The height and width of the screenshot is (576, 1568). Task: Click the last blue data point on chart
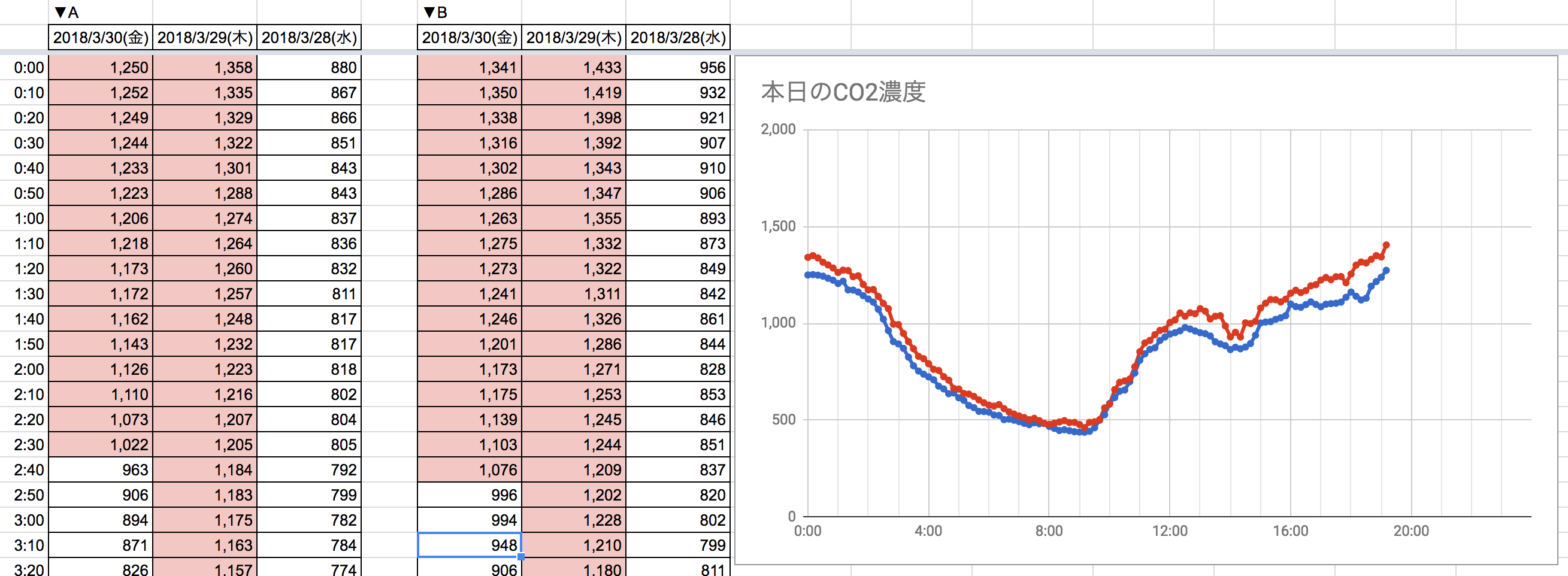click(x=1386, y=270)
